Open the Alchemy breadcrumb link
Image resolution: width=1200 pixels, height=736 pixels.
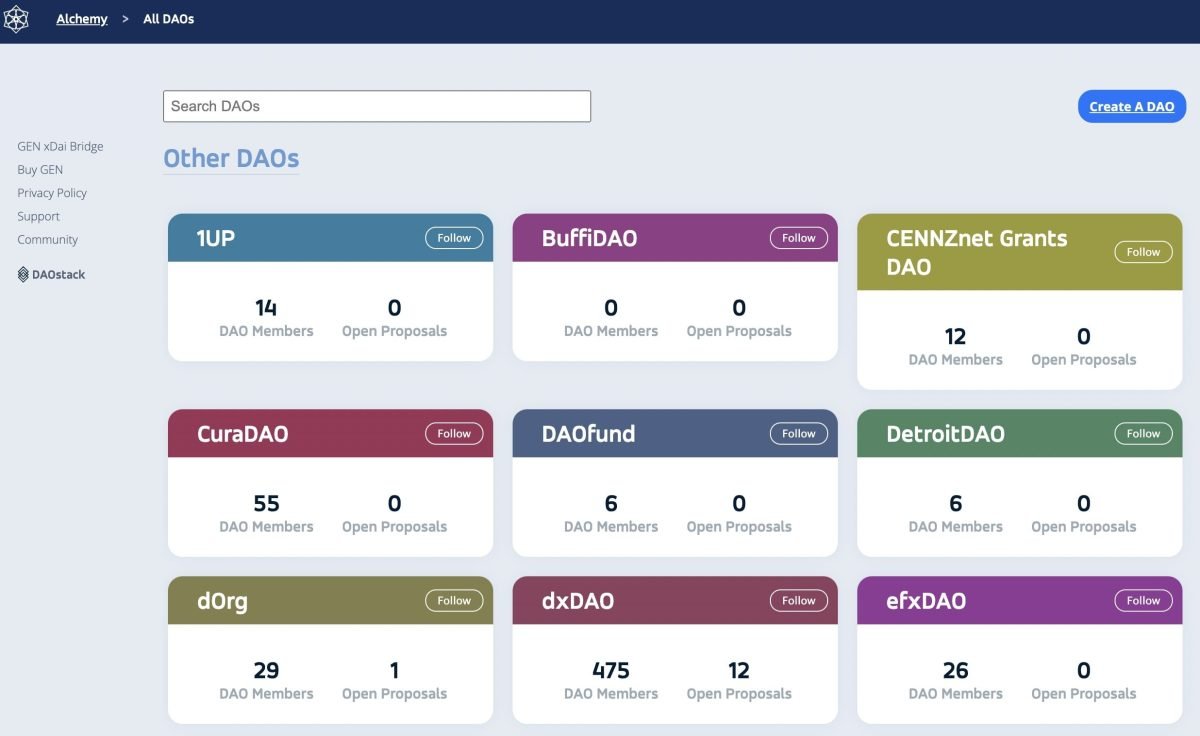coord(82,19)
